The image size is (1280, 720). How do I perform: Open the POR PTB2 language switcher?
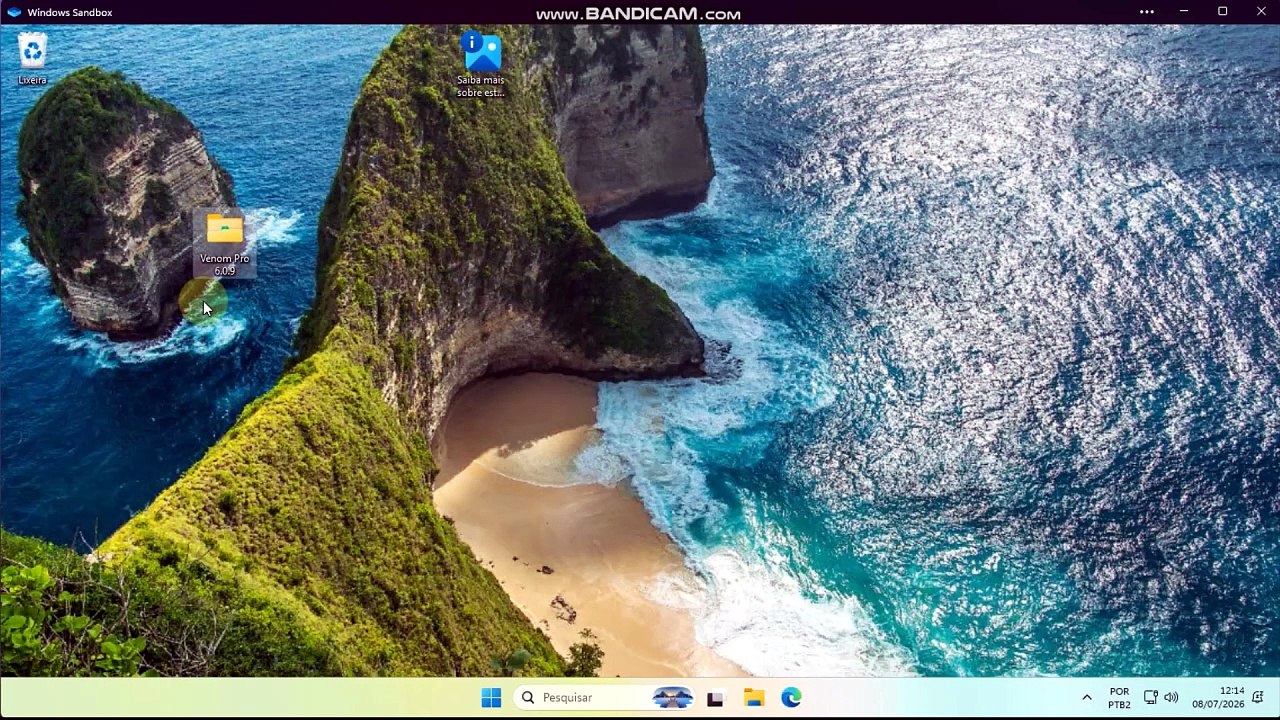click(x=1119, y=698)
